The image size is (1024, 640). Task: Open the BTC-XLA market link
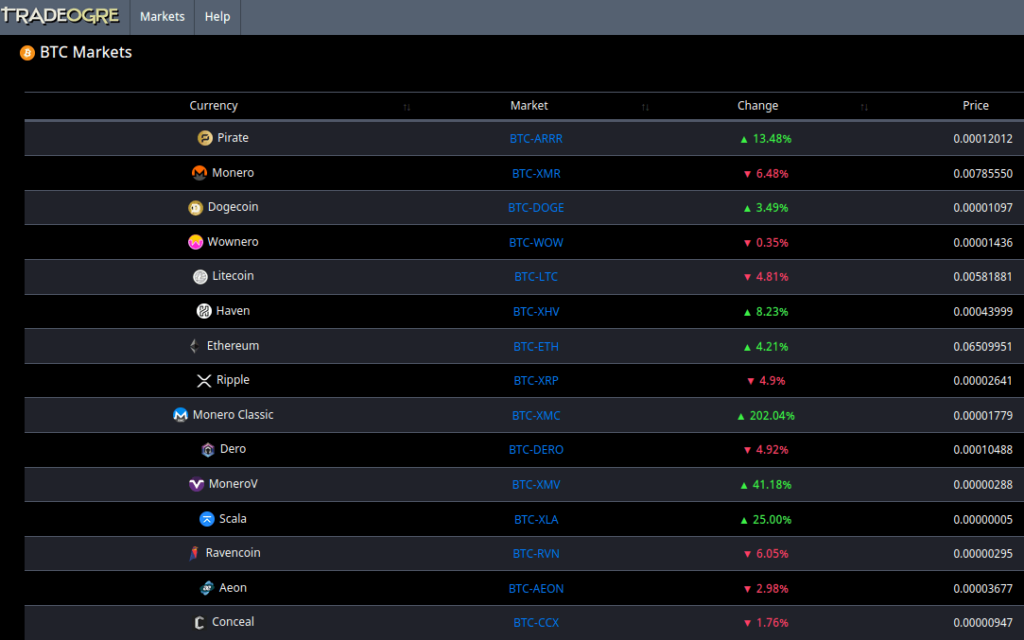tap(536, 520)
